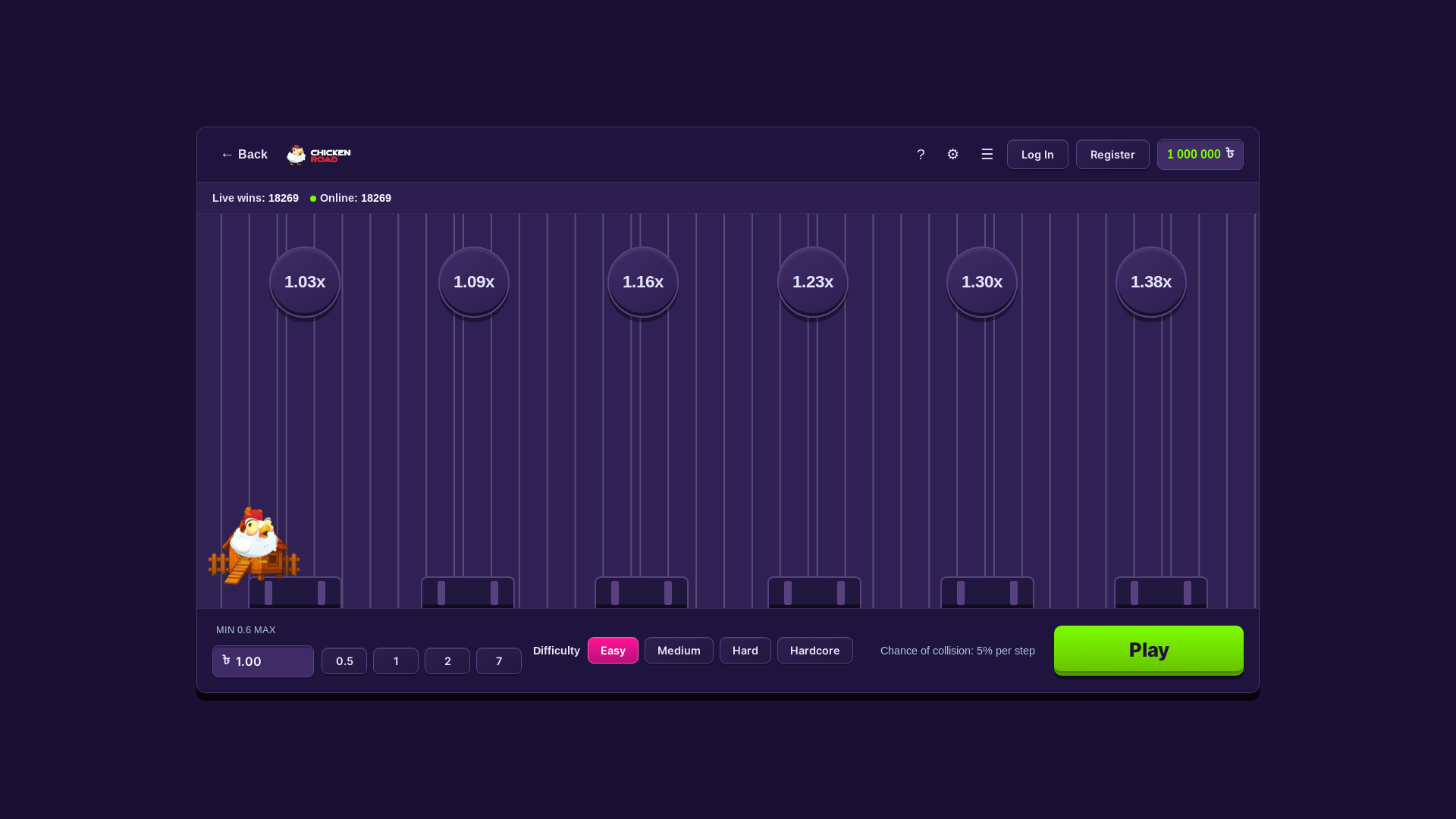
Task: Set bet to the 1 preset
Action: tap(396, 661)
